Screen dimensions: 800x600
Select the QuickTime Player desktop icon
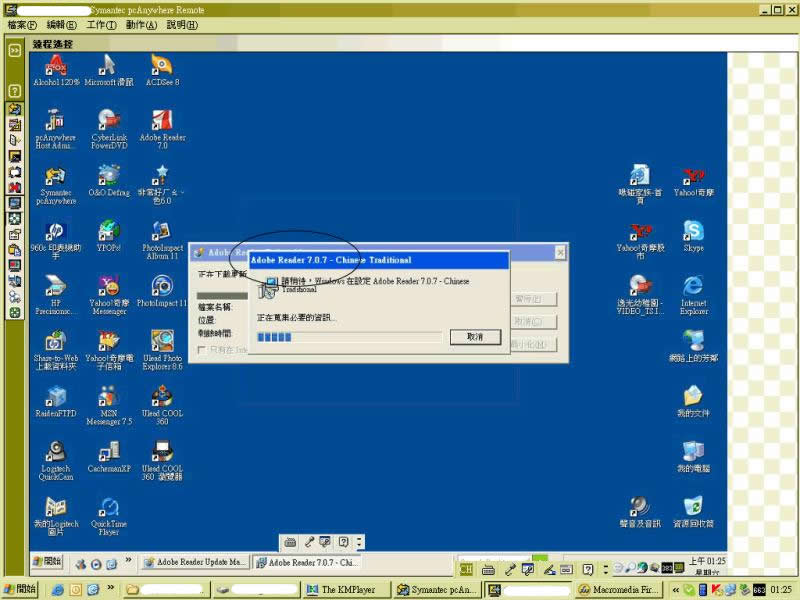click(109, 516)
